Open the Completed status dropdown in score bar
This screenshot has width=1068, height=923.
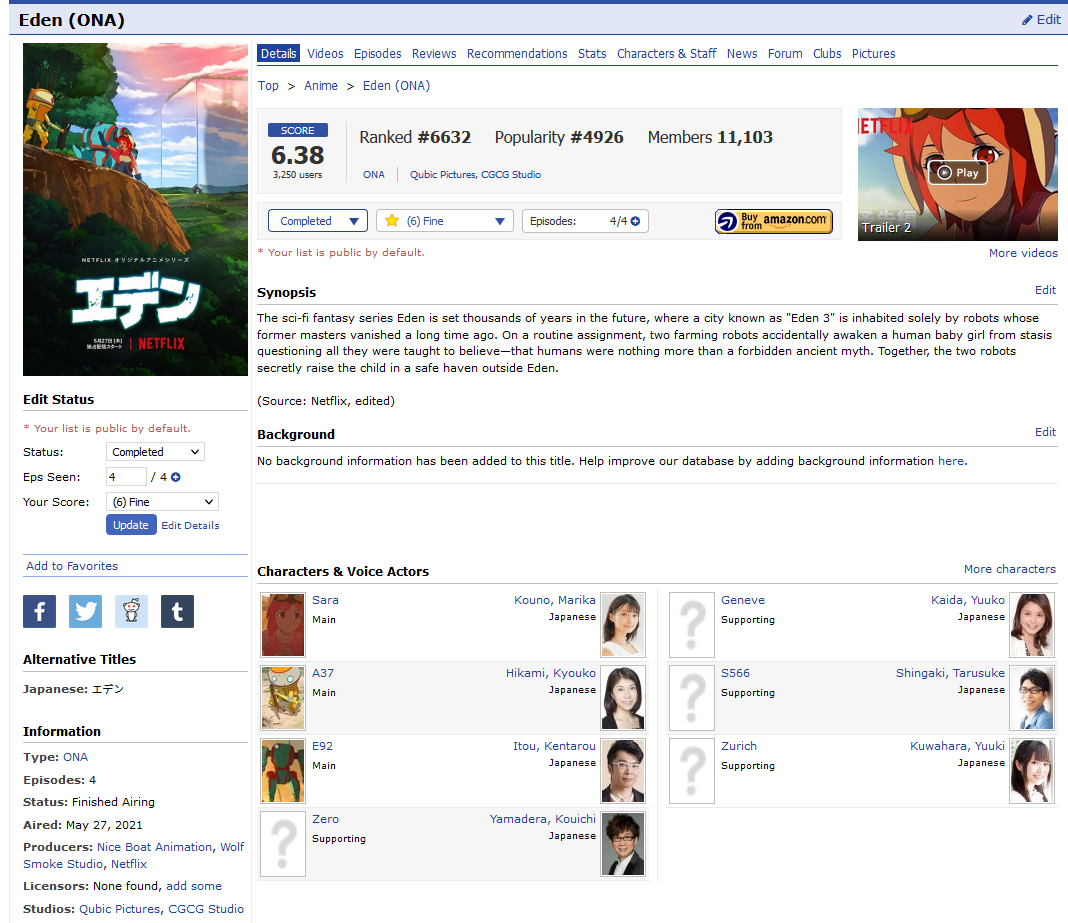pyautogui.click(x=317, y=221)
